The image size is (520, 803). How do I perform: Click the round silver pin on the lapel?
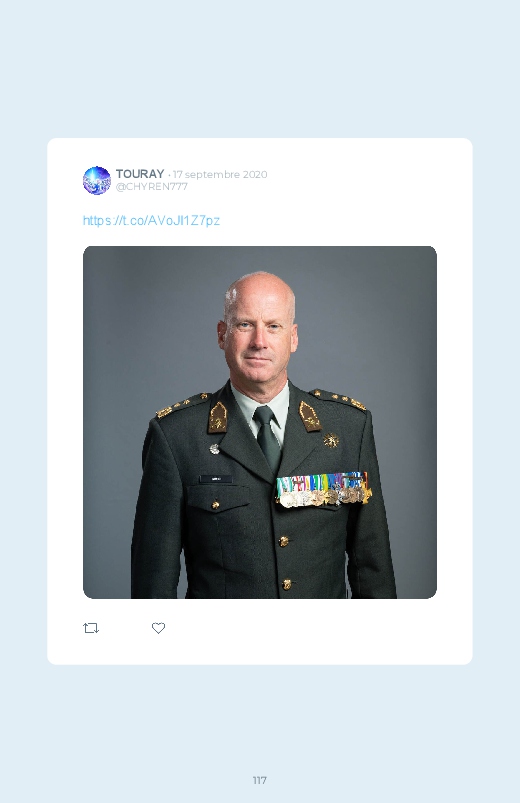215,449
